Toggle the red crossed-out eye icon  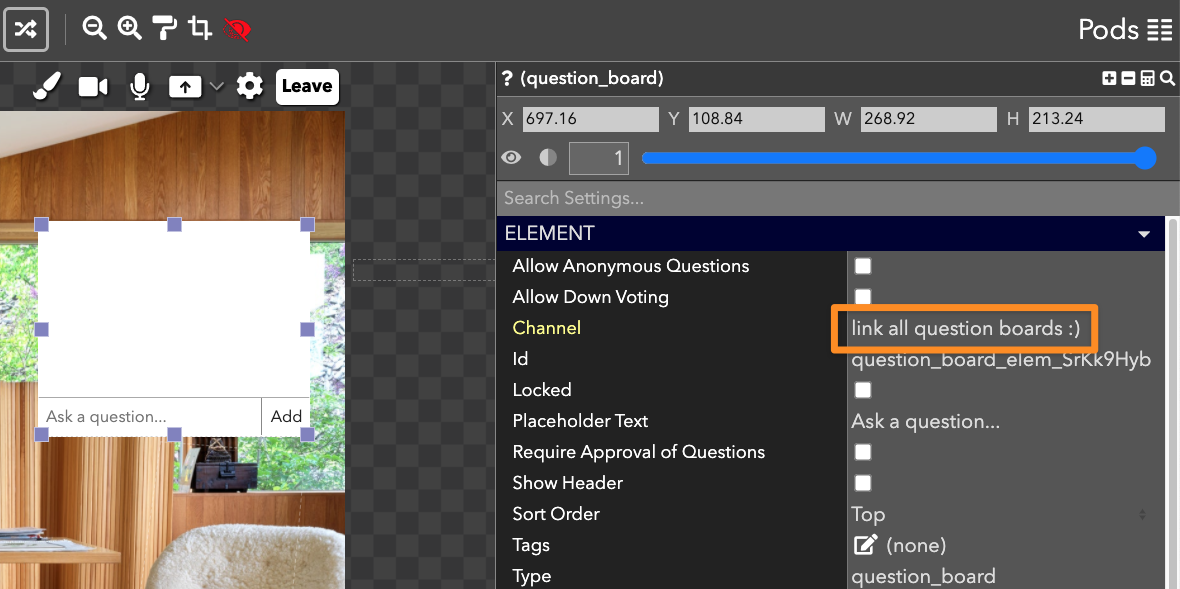pos(237,29)
